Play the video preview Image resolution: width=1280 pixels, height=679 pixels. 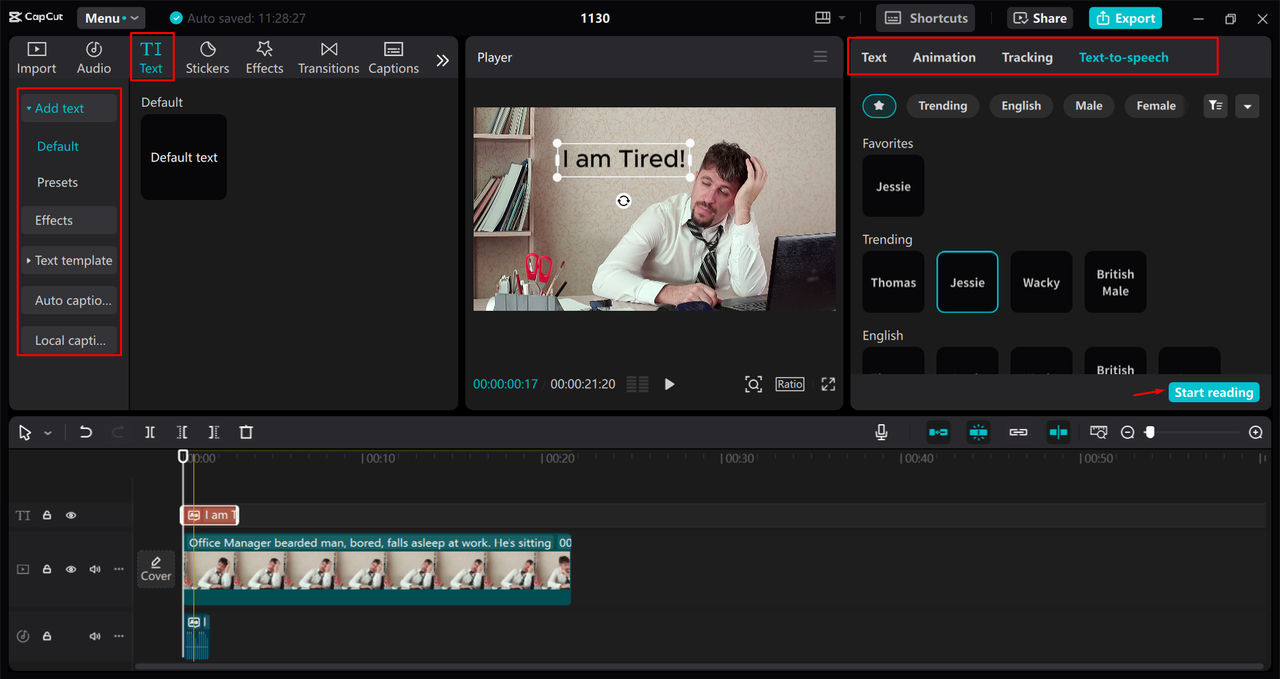670,384
